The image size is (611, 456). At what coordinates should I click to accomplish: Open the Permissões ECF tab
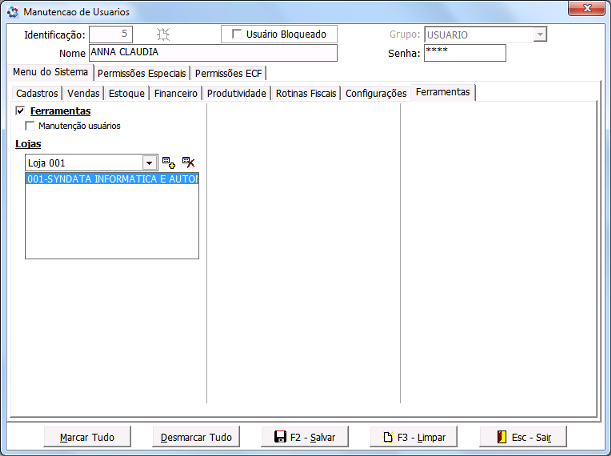228,73
